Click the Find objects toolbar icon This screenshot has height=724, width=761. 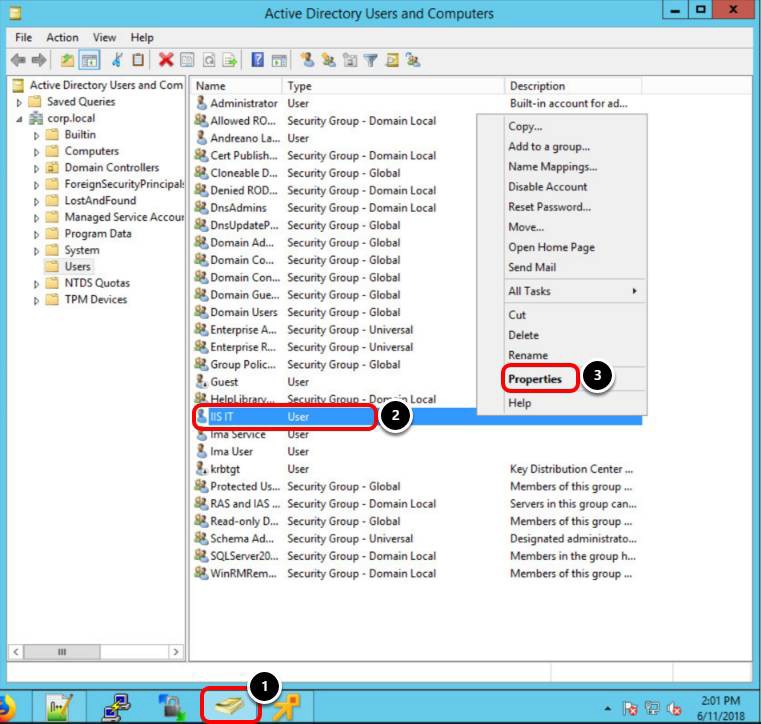(x=392, y=60)
